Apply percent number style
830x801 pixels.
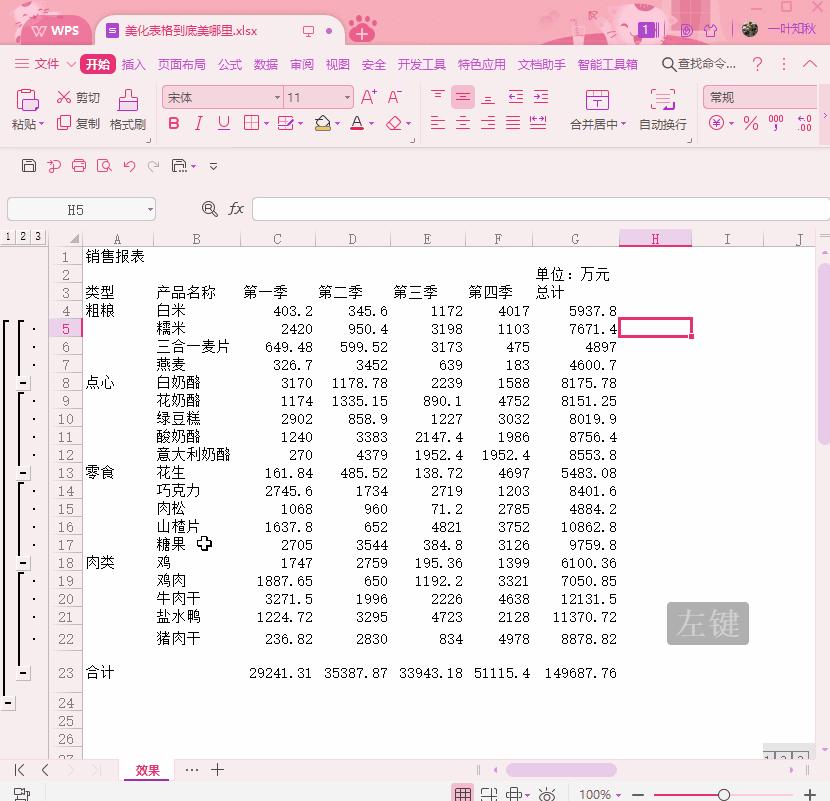click(749, 122)
